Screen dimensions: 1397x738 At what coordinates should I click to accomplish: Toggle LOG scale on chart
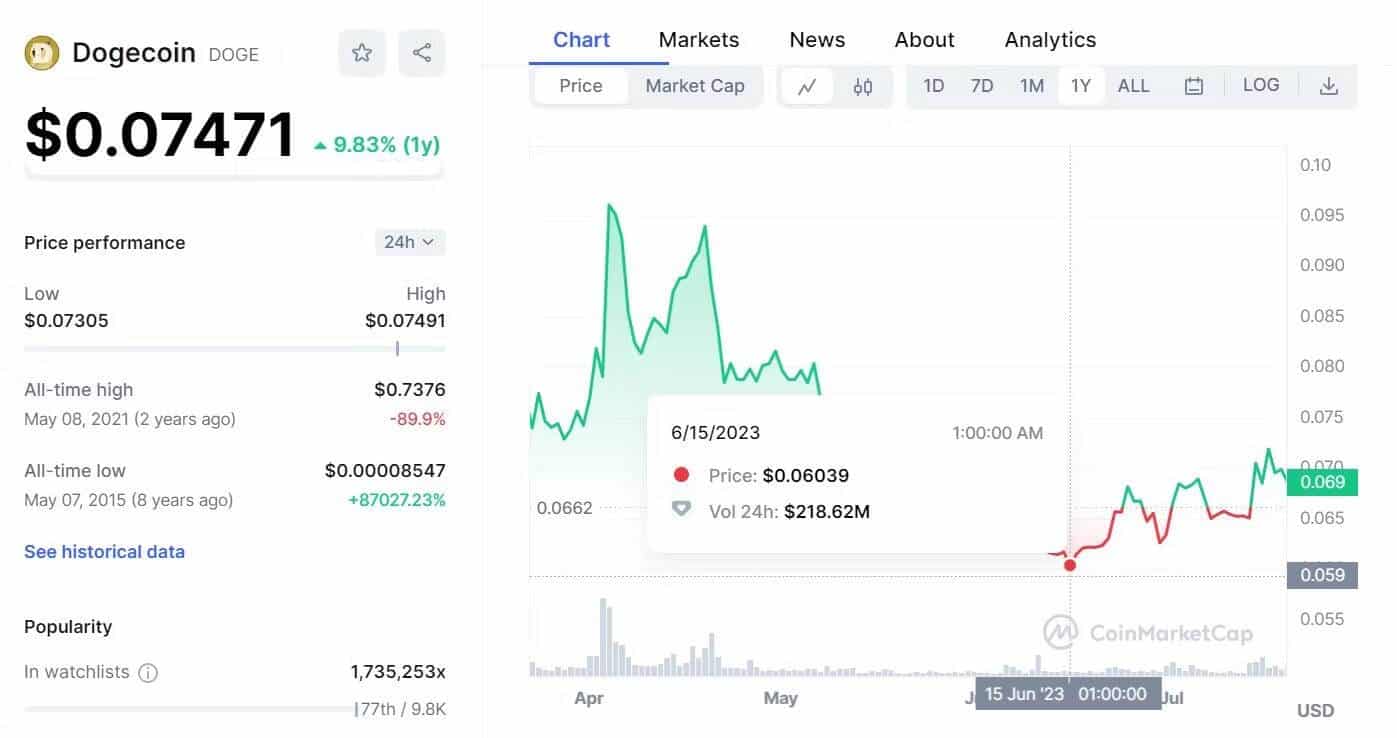(x=1261, y=86)
